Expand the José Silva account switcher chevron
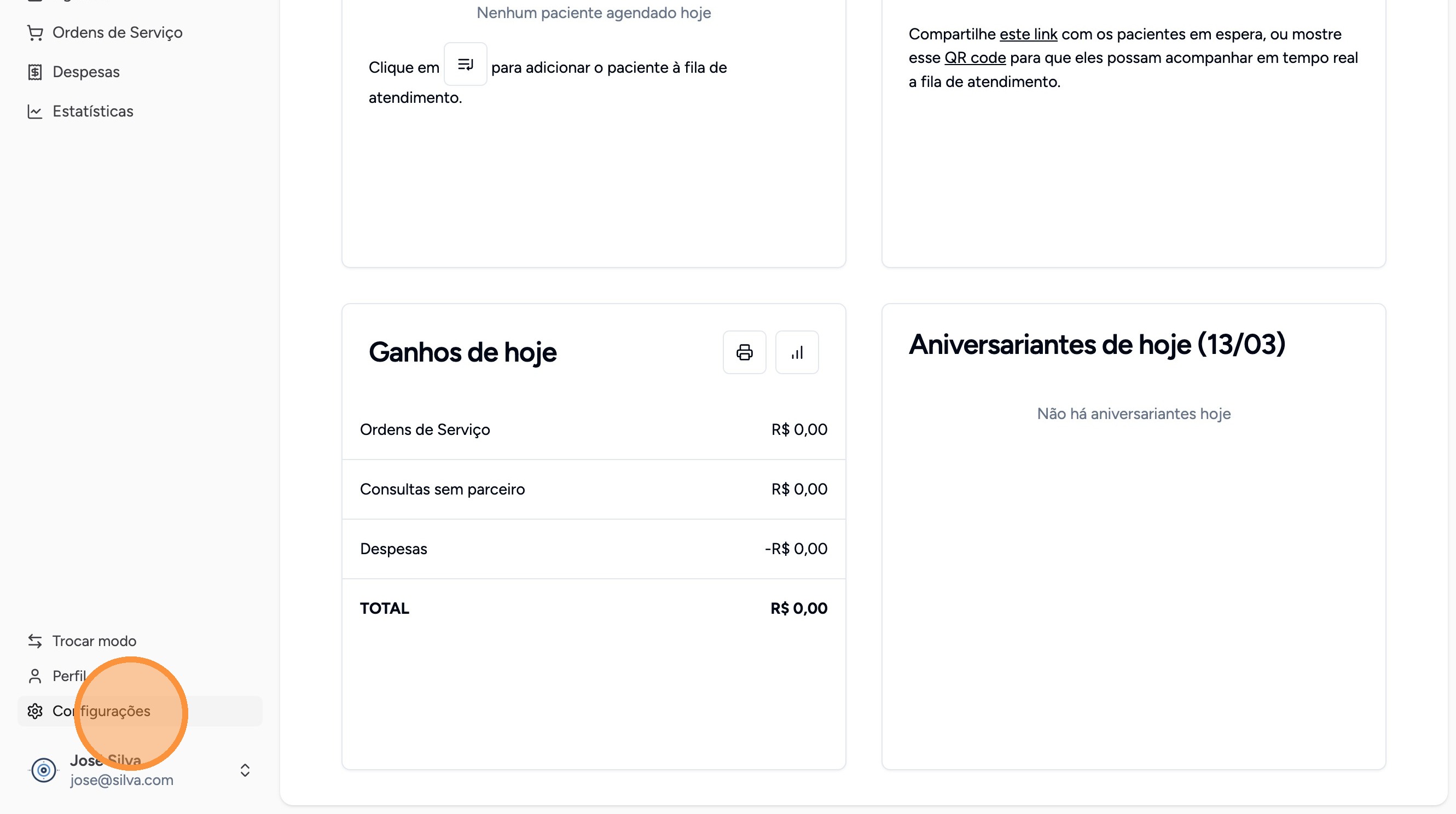1456x814 pixels. [x=245, y=770]
